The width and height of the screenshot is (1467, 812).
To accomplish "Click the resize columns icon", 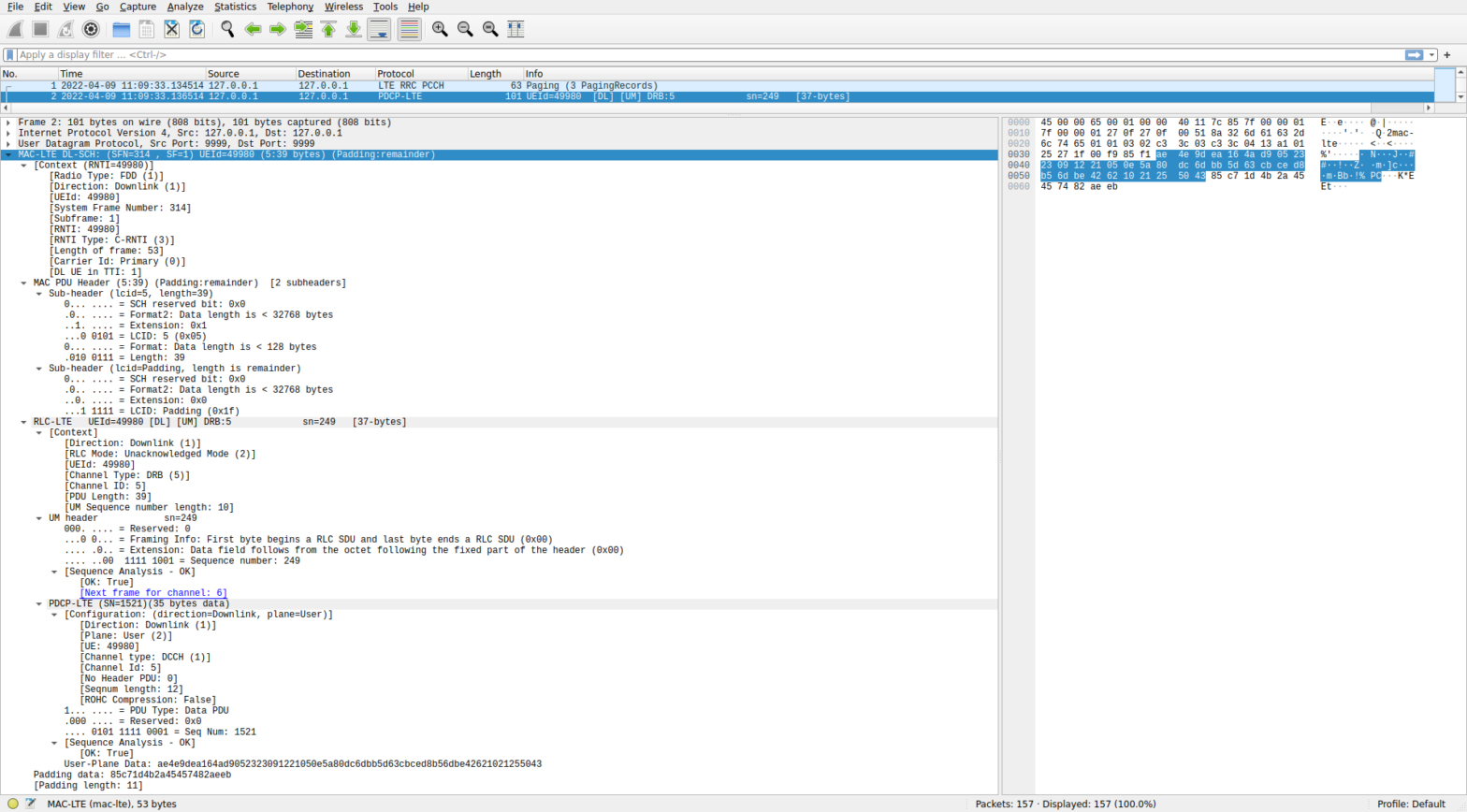I will 516,30.
